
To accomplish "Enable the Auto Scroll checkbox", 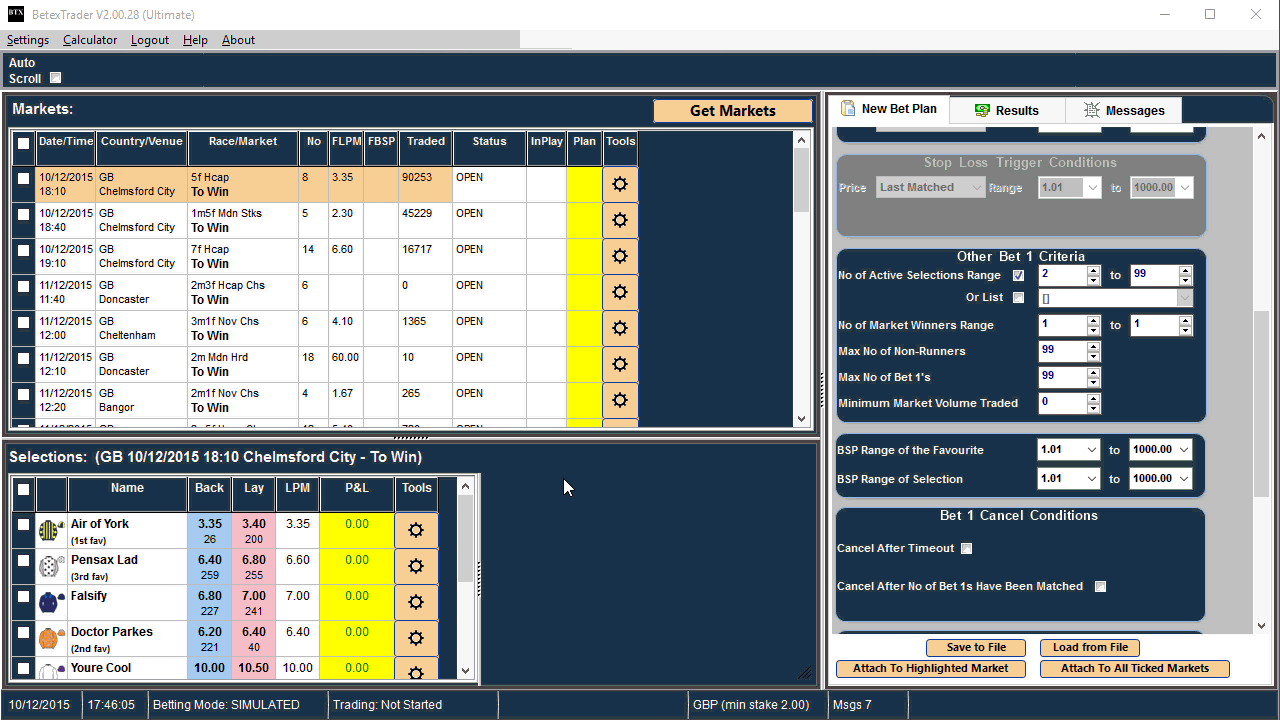I will tap(56, 78).
